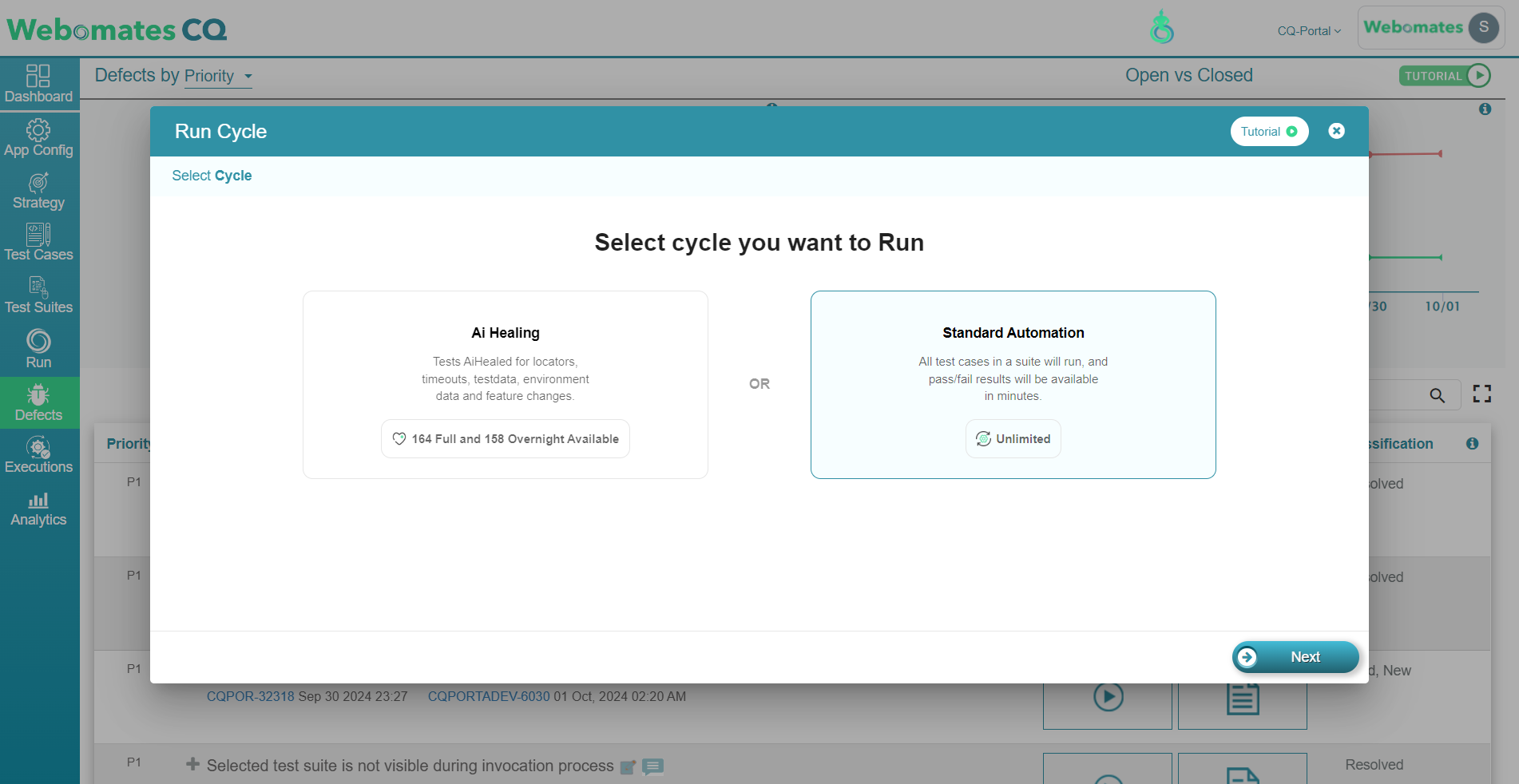Click info icon beside Classification column
1519x784 pixels.
click(1472, 443)
